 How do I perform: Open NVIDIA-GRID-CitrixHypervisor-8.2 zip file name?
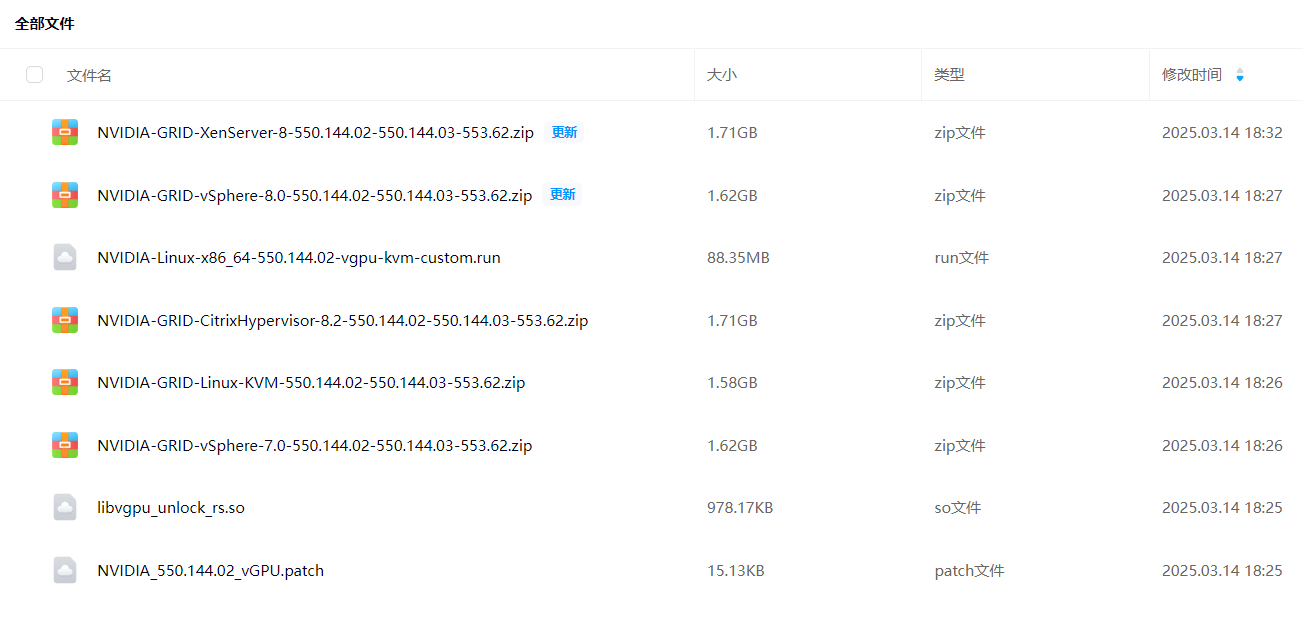click(342, 320)
